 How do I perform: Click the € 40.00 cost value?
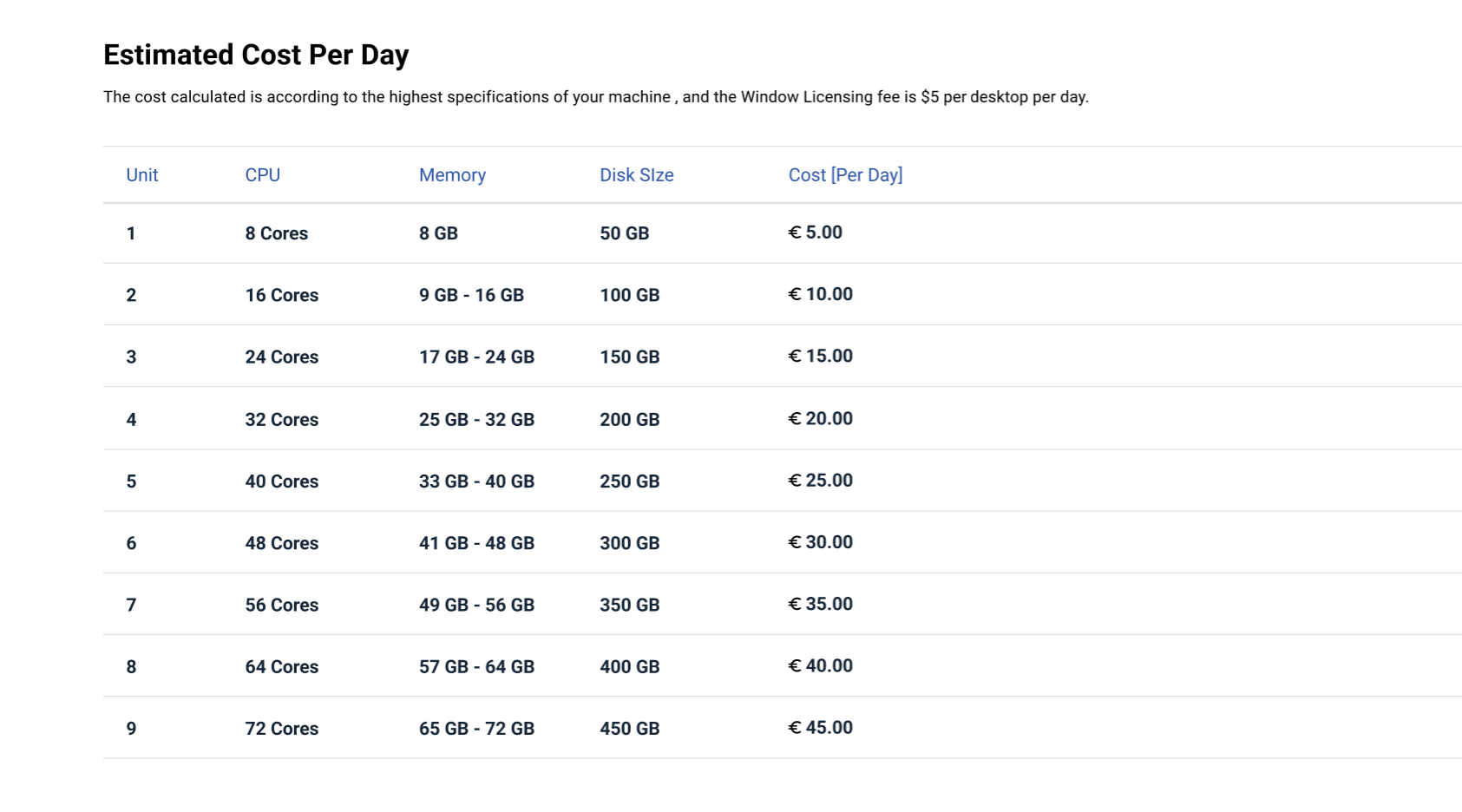tap(820, 665)
